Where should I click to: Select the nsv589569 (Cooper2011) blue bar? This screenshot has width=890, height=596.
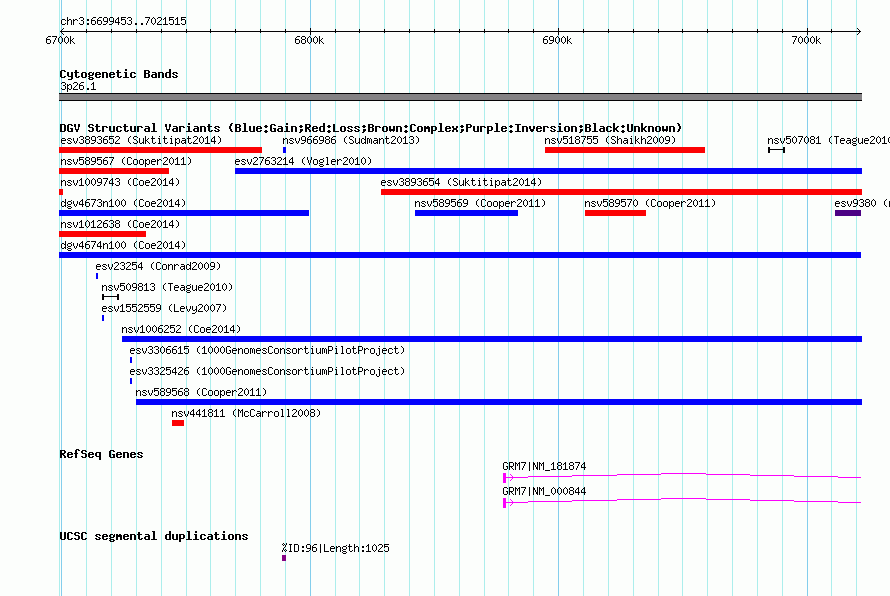(467, 213)
